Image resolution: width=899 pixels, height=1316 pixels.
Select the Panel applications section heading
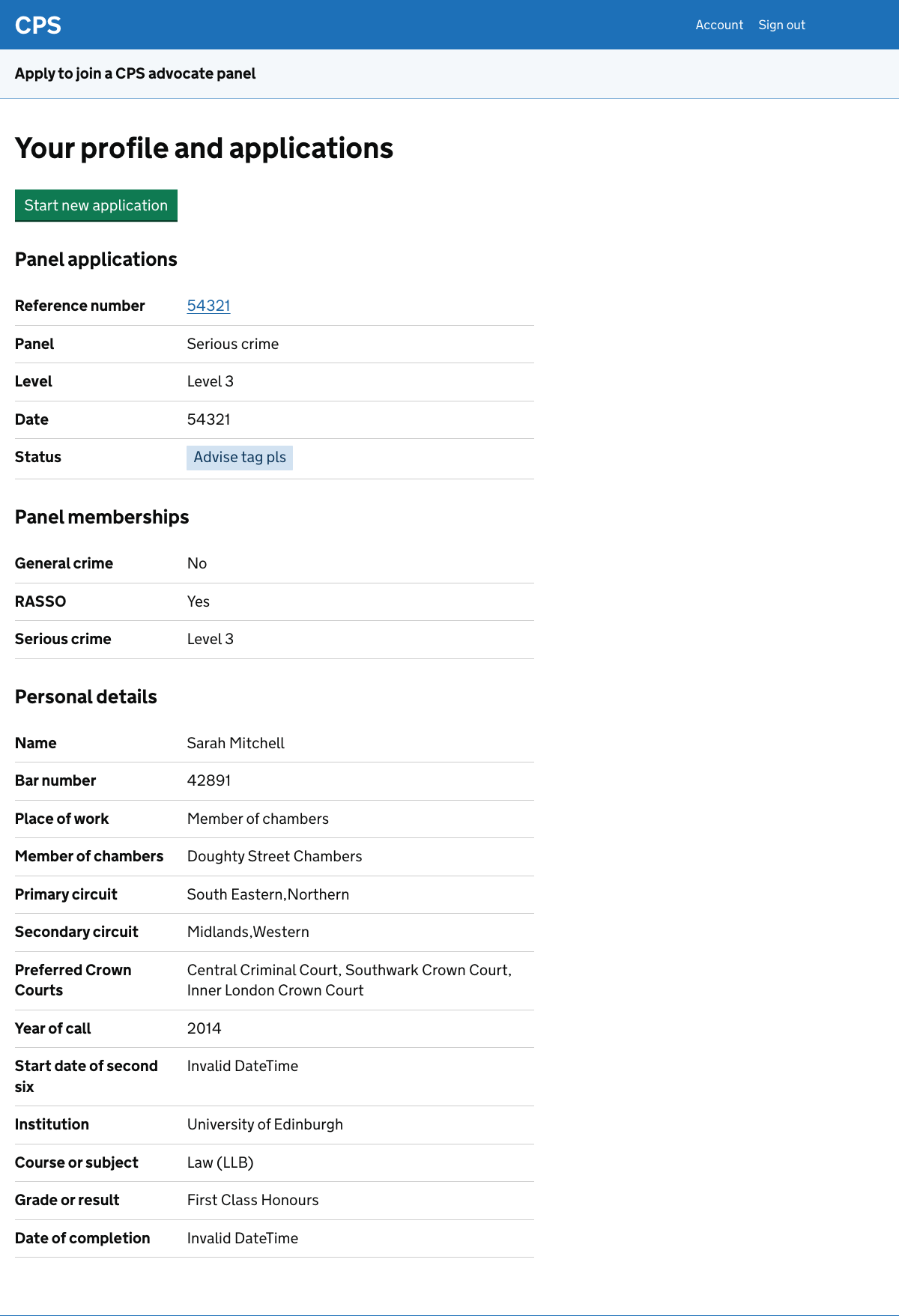coord(96,259)
